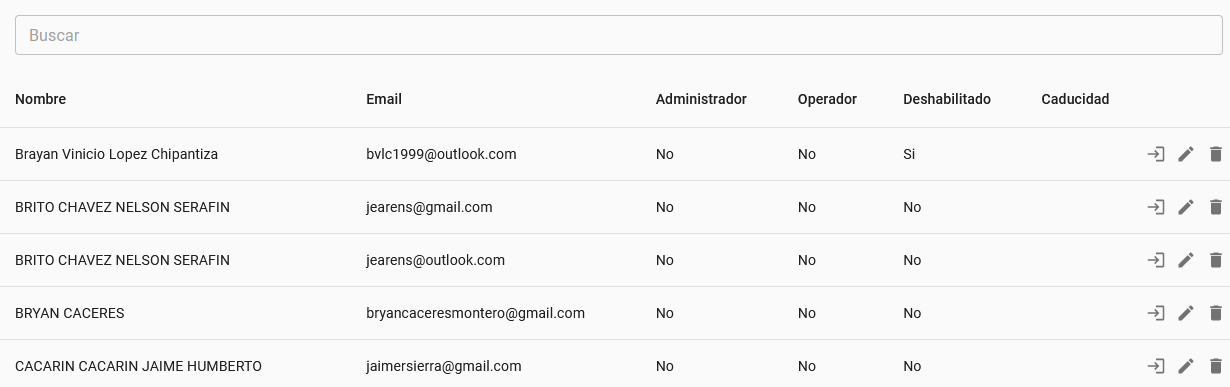1230x387 pixels.
Task: Click login icon for Brayan Vinicio Lopez Chipantiza
Action: 1156,154
